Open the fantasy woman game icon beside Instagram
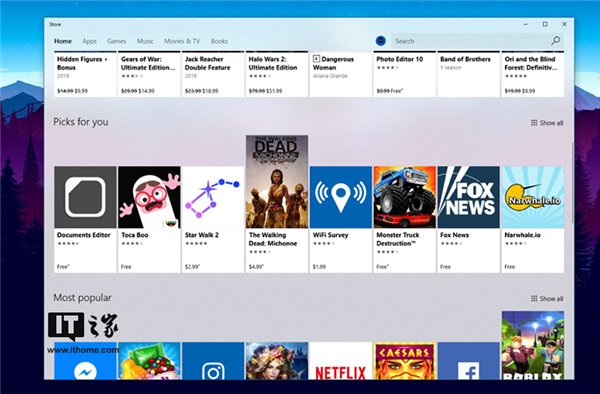 277,361
